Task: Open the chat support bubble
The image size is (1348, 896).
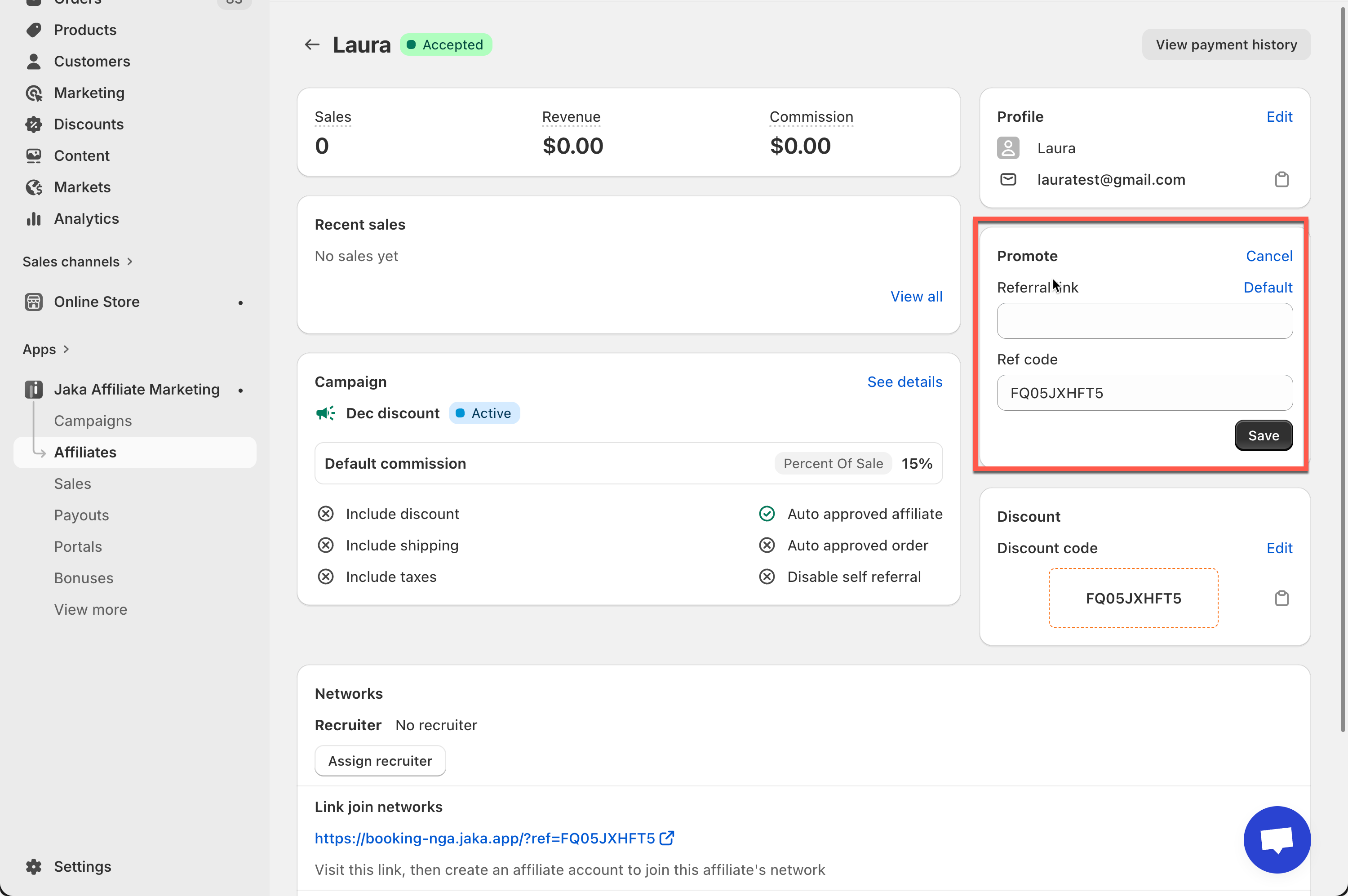Action: click(1277, 839)
